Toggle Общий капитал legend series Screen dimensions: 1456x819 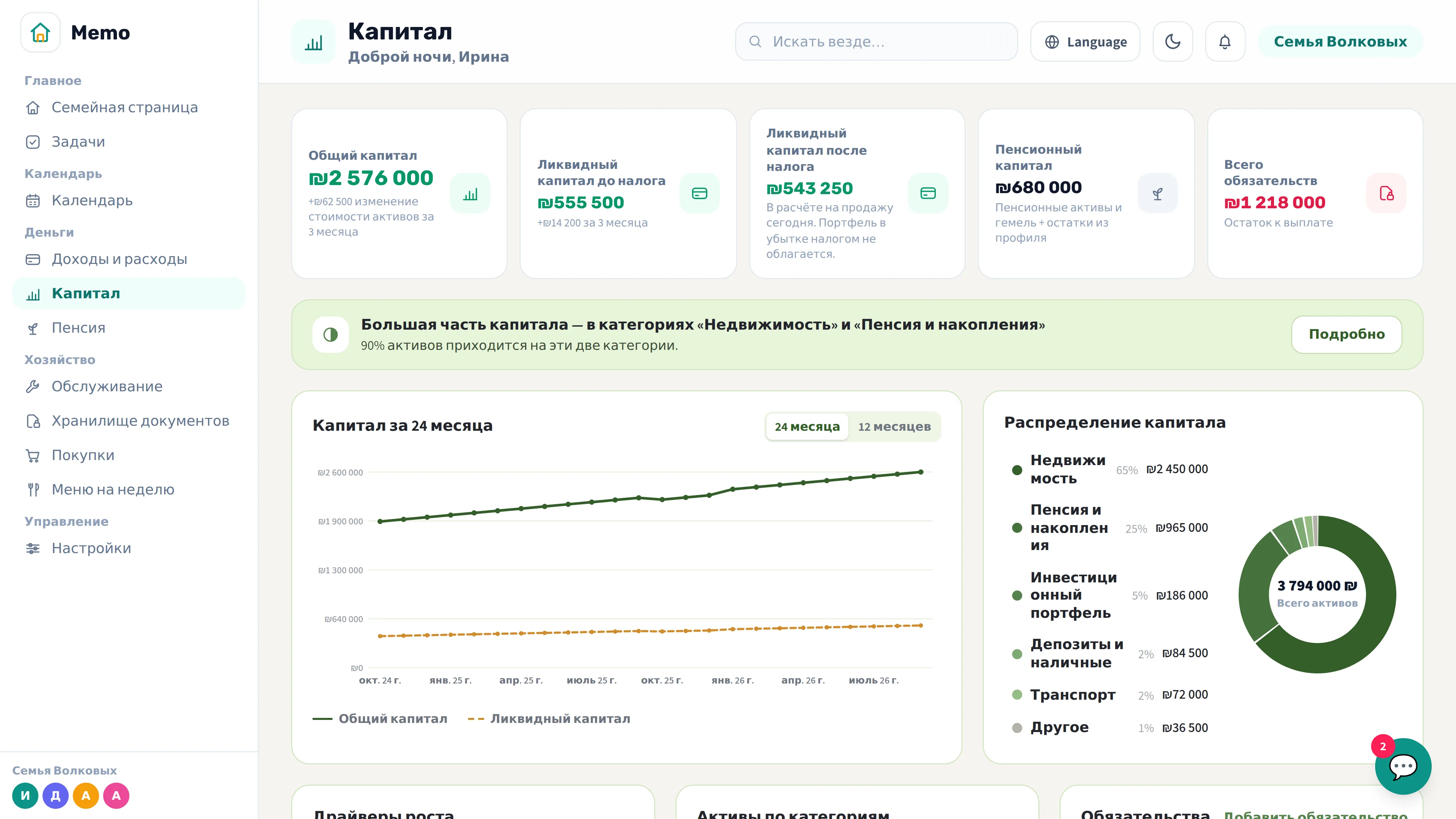380,719
